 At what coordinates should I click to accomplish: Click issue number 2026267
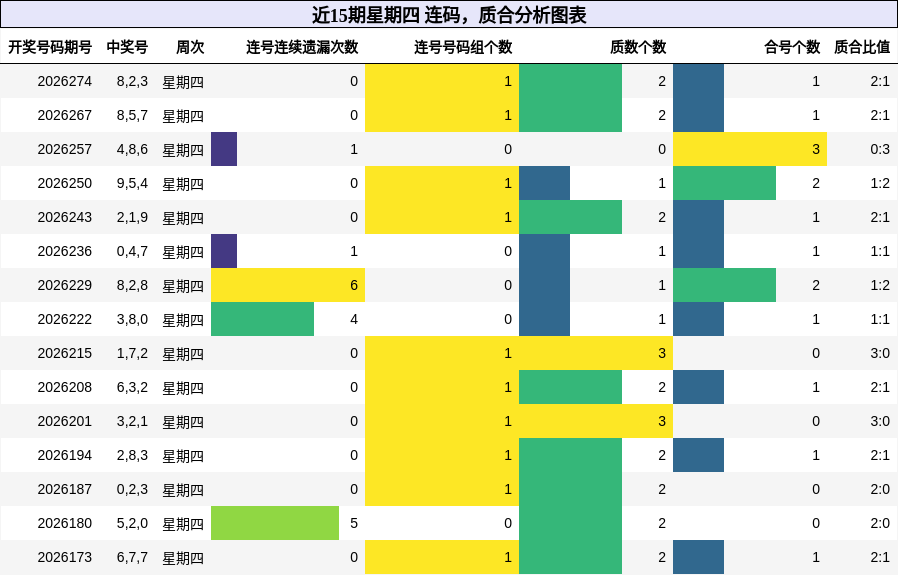(x=65, y=115)
